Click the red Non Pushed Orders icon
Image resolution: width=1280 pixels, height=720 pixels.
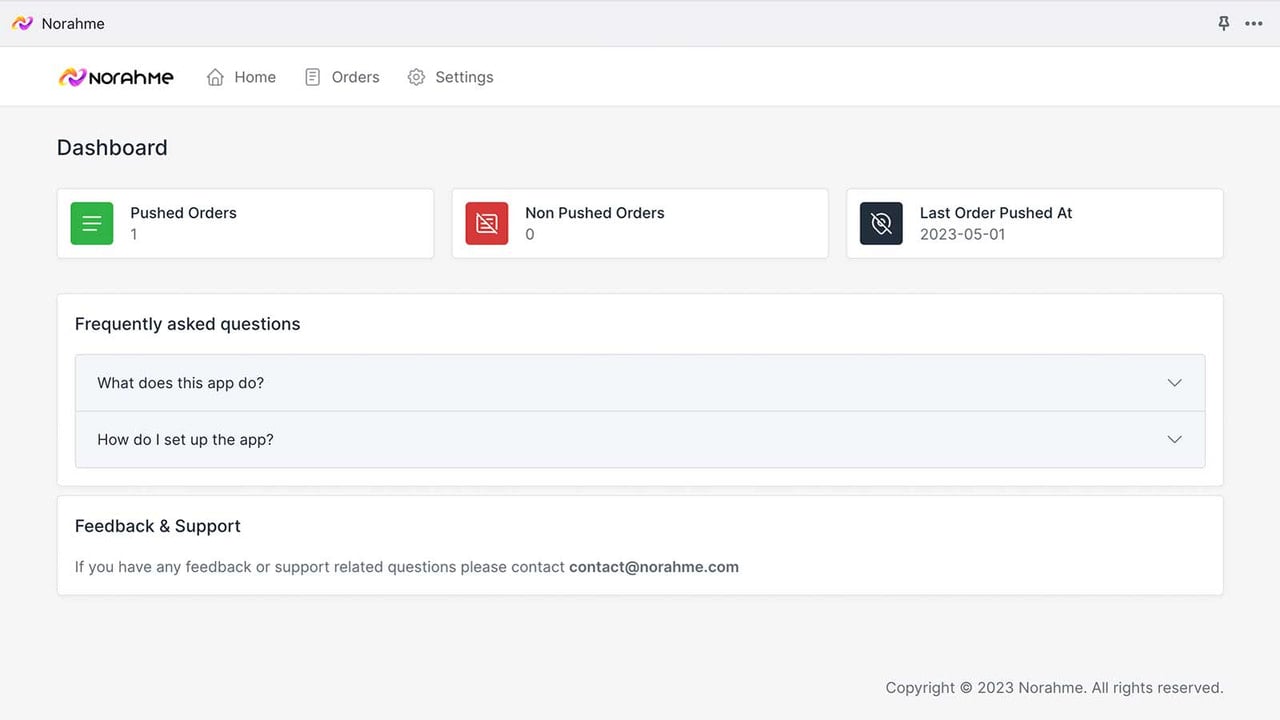pyautogui.click(x=487, y=224)
